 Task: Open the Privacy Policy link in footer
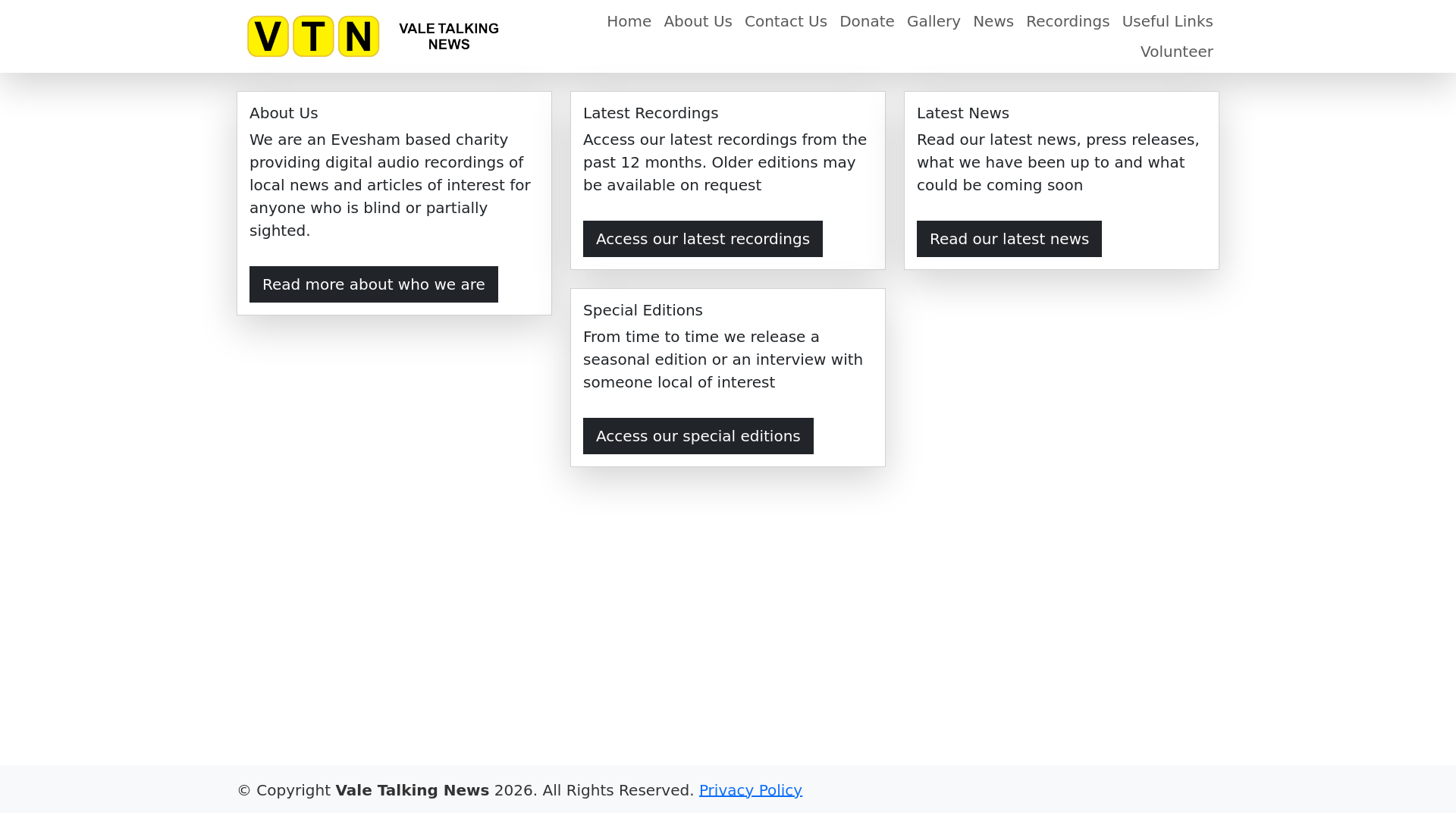click(x=750, y=790)
